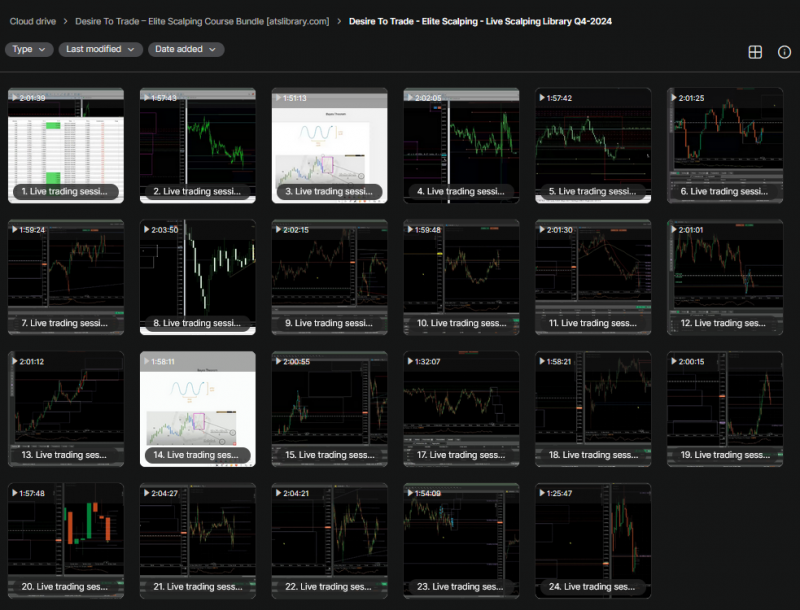Open video 8. Live trading session thumbnail
The height and width of the screenshot is (610, 800).
198,277
